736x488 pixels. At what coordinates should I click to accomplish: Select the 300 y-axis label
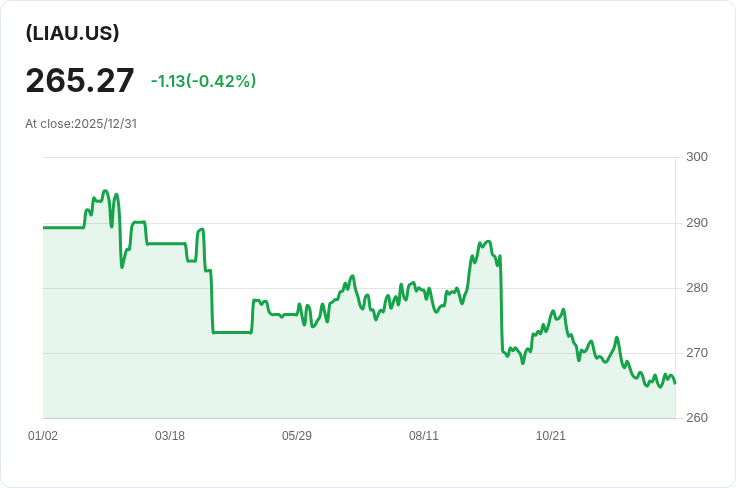697,157
